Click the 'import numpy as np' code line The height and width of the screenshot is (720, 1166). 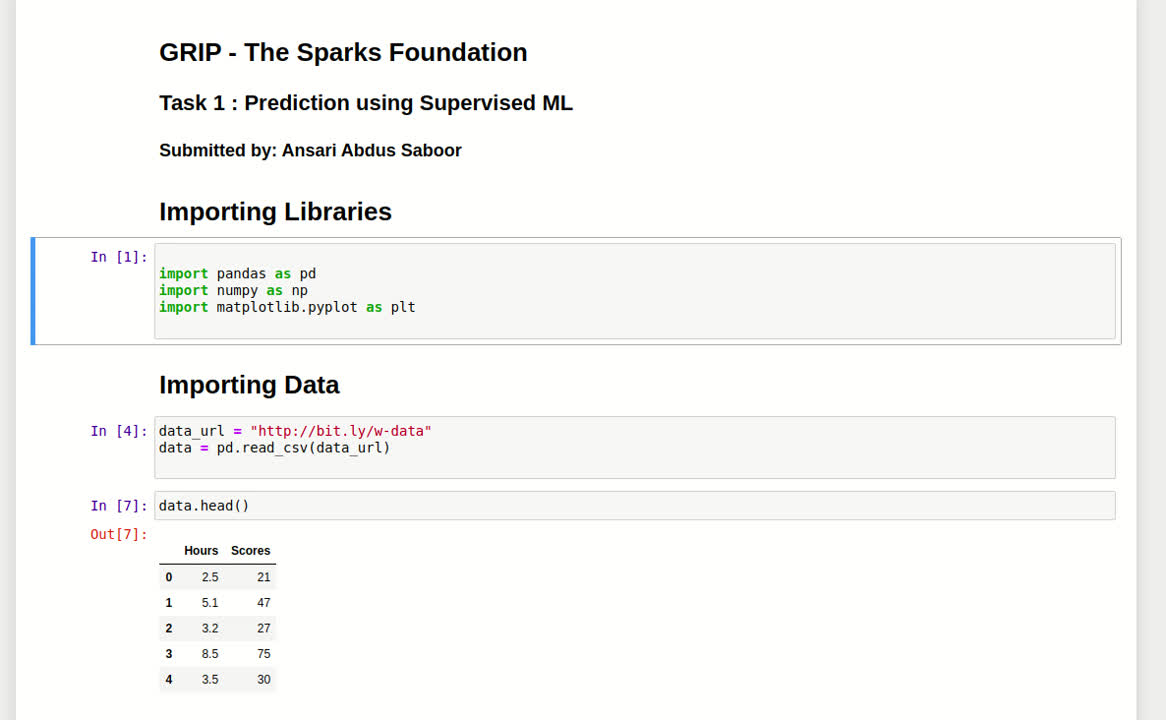(233, 291)
